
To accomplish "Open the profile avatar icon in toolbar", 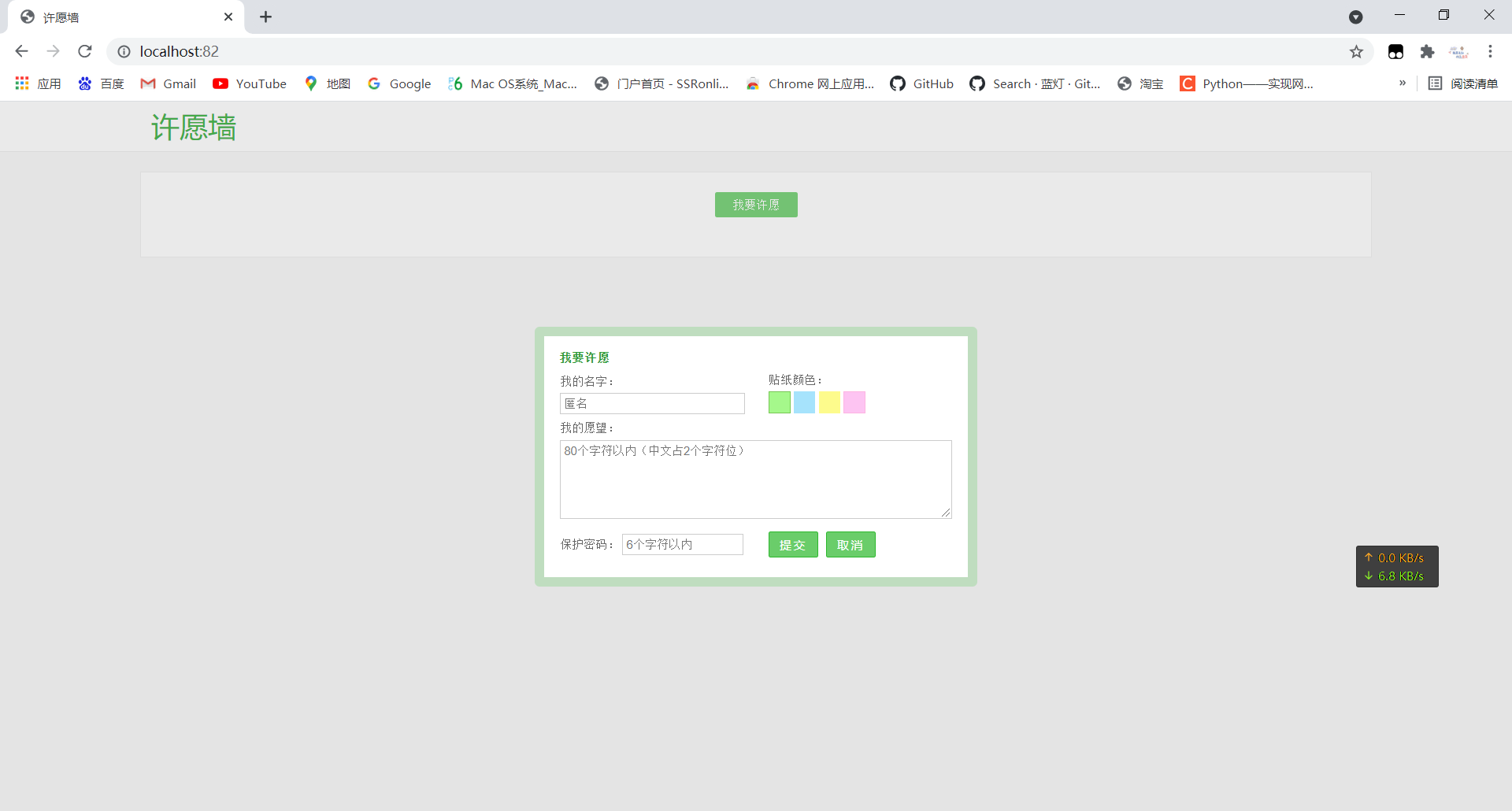I will tap(1458, 51).
